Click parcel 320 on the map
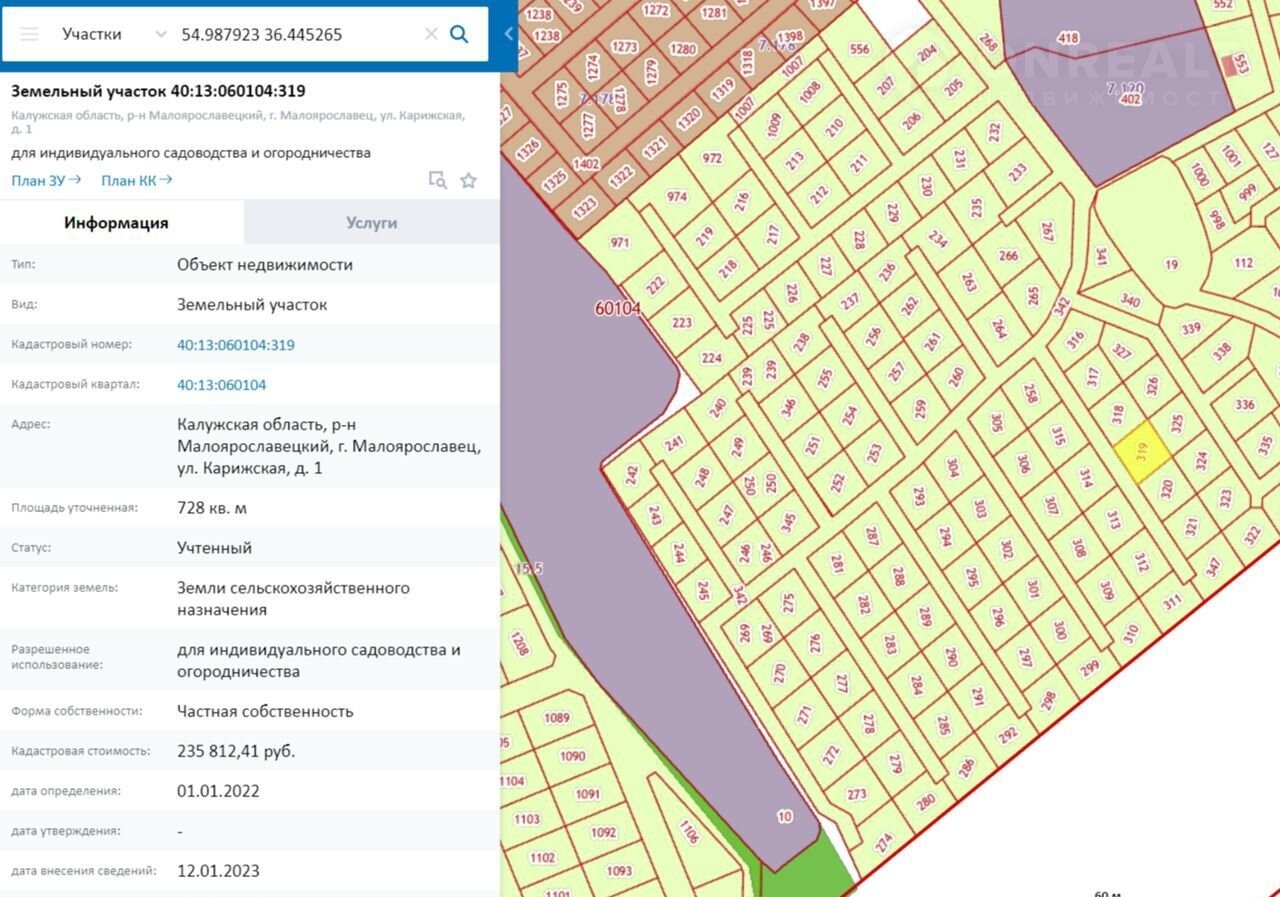This screenshot has height=897, width=1280. coord(1165,488)
